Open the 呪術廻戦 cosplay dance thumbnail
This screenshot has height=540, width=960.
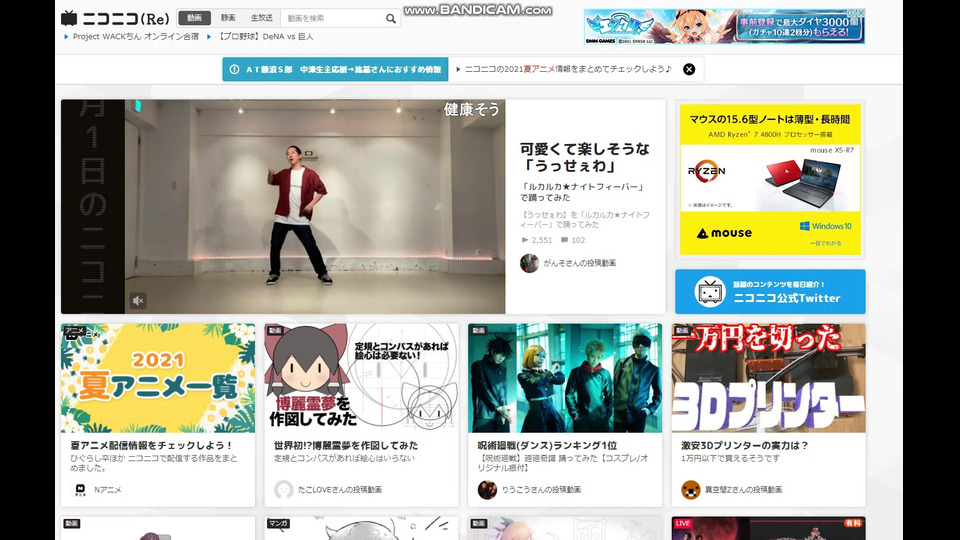tap(565, 378)
